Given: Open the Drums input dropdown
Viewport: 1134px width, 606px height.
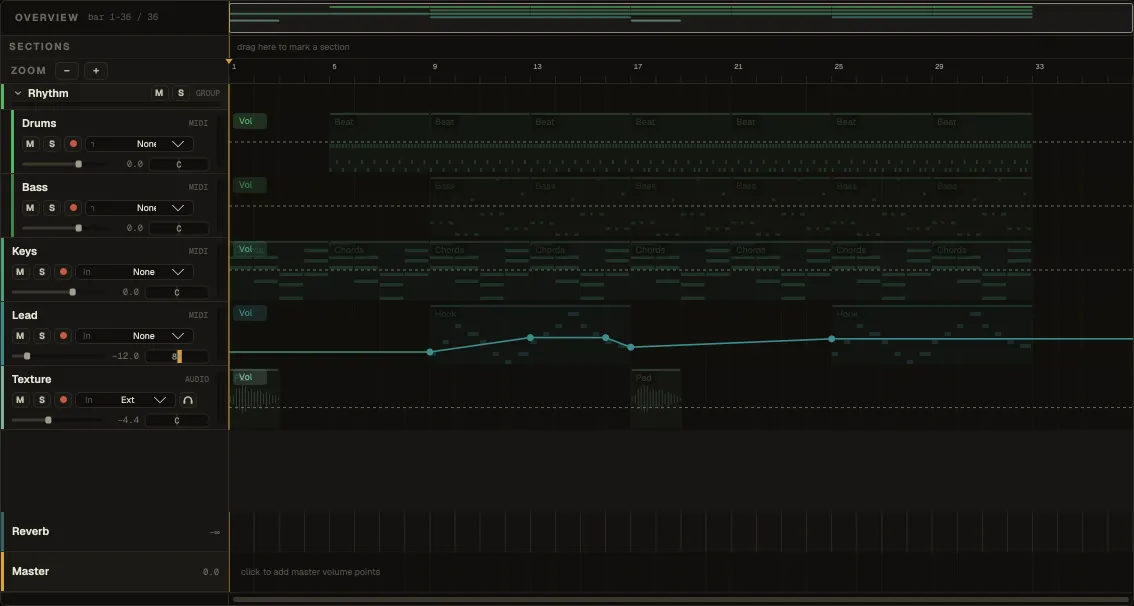Looking at the screenshot, I should [140, 144].
